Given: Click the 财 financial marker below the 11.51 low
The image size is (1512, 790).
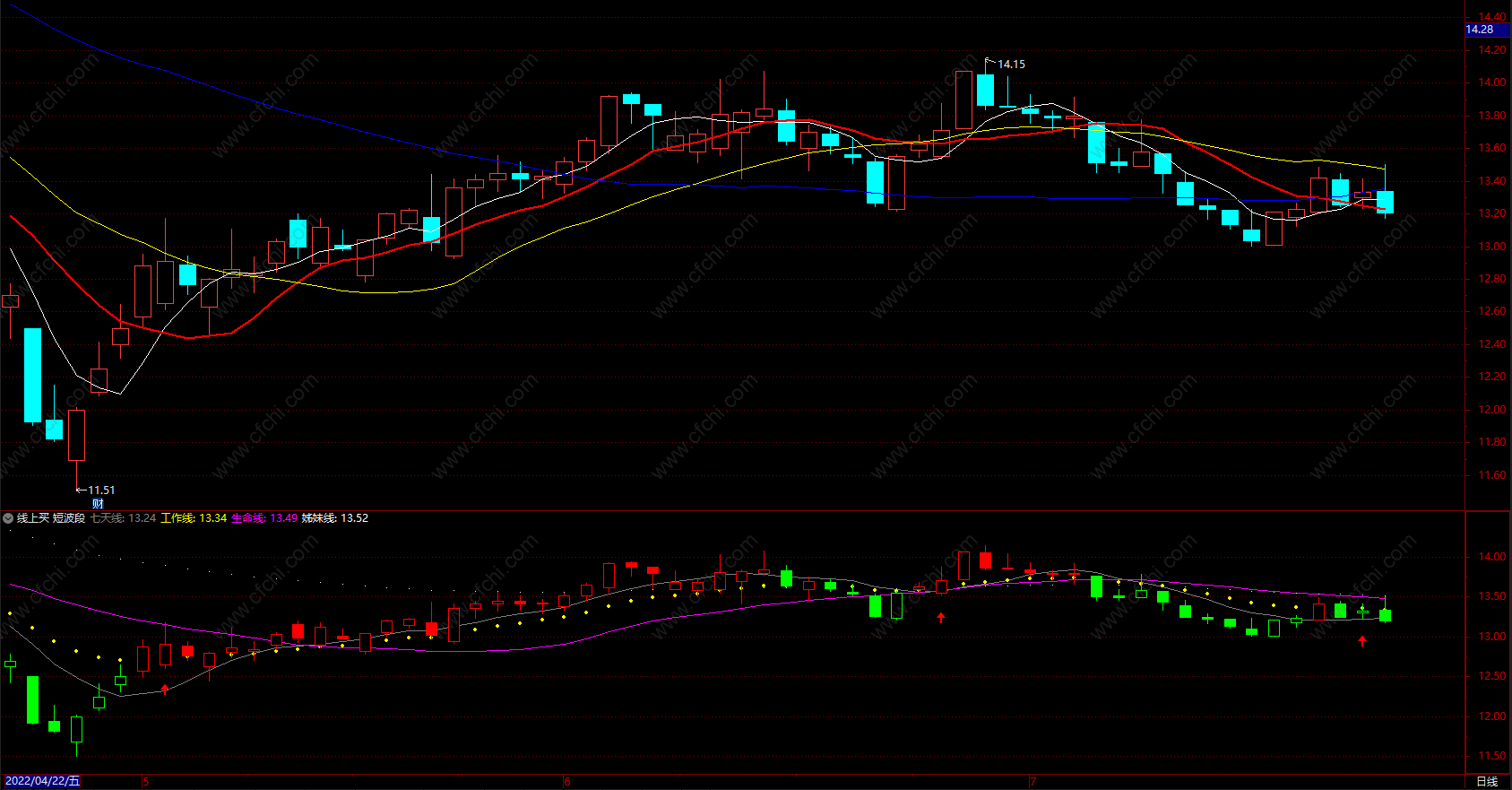Looking at the screenshot, I should click(98, 504).
